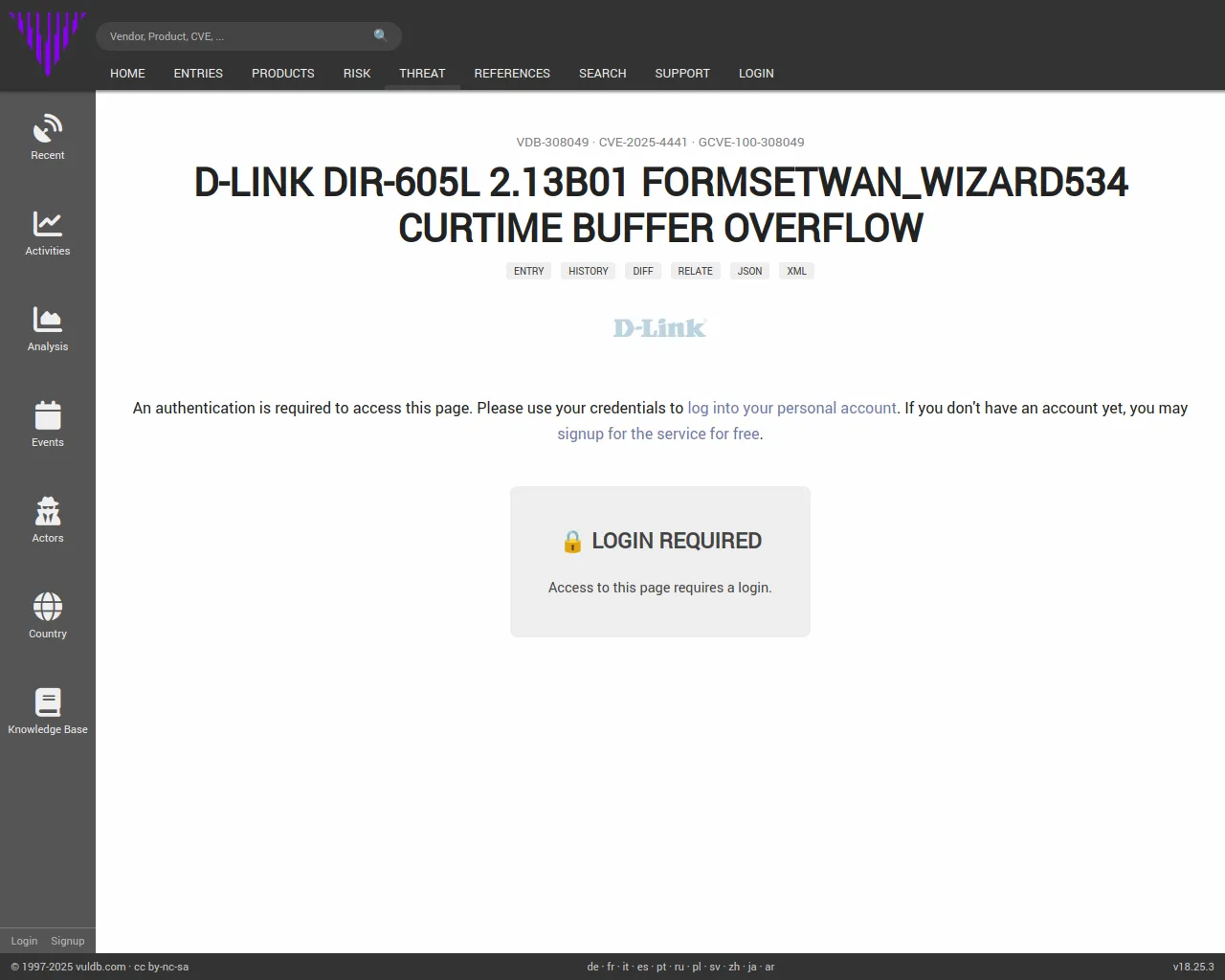The width and height of the screenshot is (1225, 980).
Task: Switch language to Chinese (zh)
Action: coord(734,967)
